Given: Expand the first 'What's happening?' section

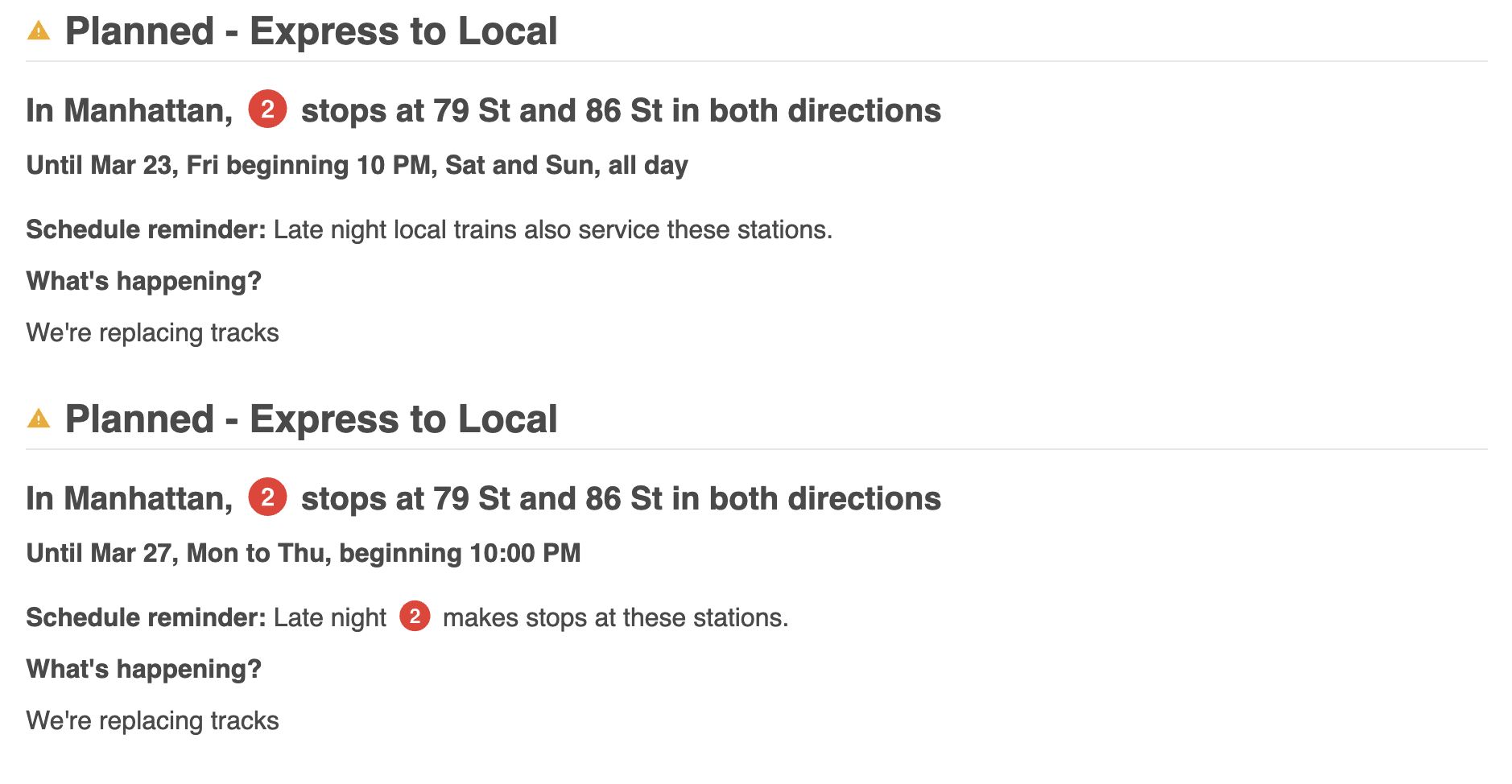Looking at the screenshot, I should [x=144, y=281].
